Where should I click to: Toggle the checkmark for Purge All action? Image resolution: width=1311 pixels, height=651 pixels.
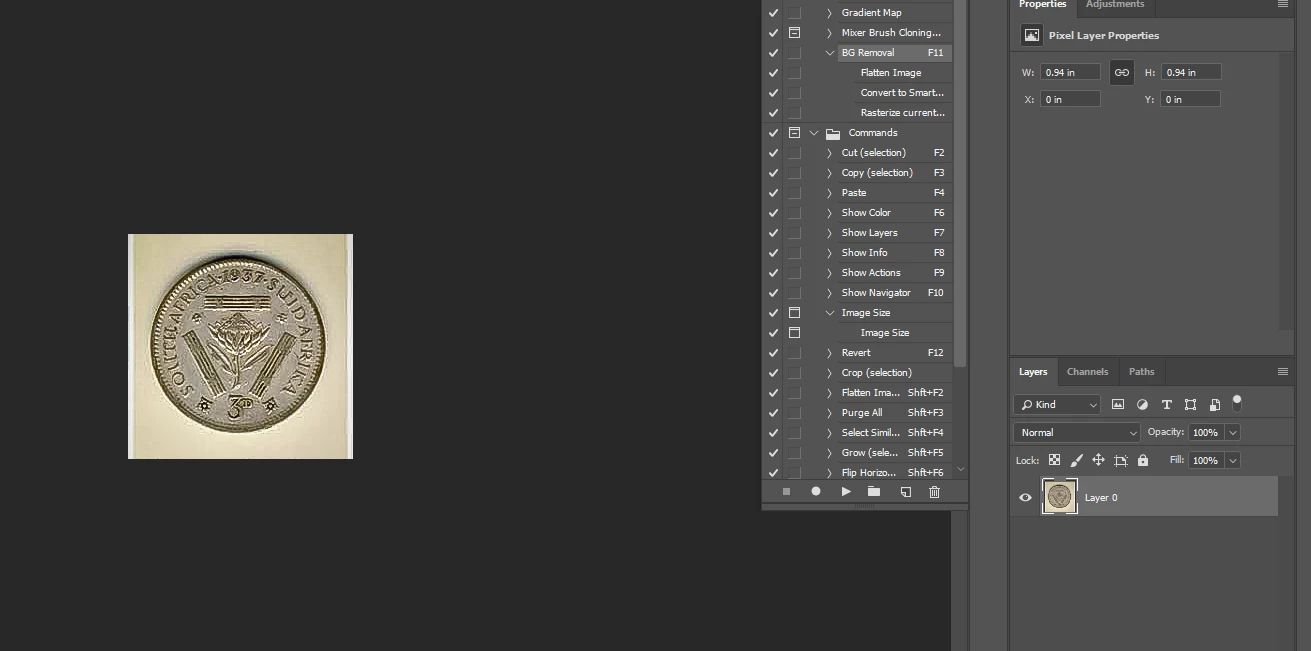click(773, 413)
